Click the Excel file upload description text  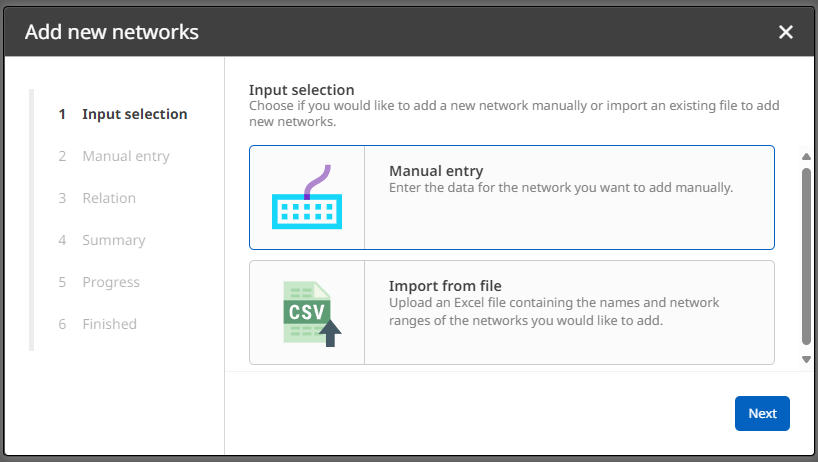pos(553,312)
